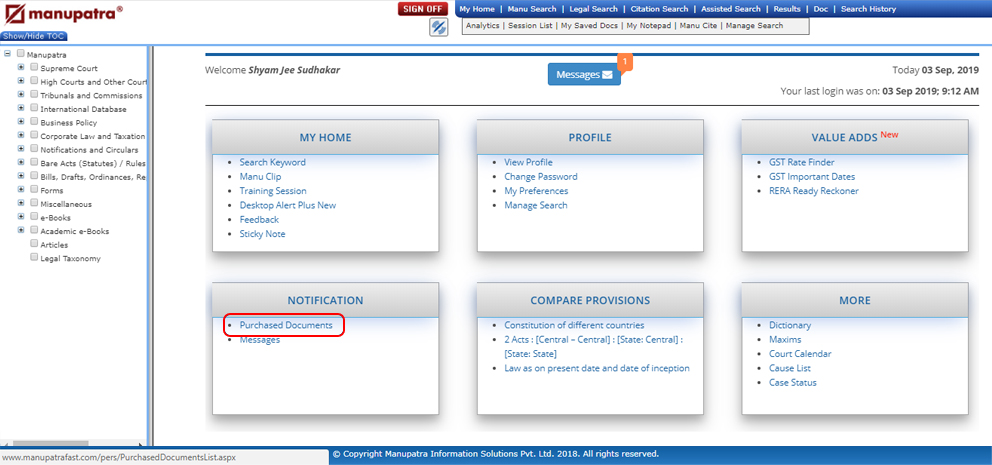Click the orange notification badge on Messages
The height and width of the screenshot is (465, 992).
coord(625,62)
